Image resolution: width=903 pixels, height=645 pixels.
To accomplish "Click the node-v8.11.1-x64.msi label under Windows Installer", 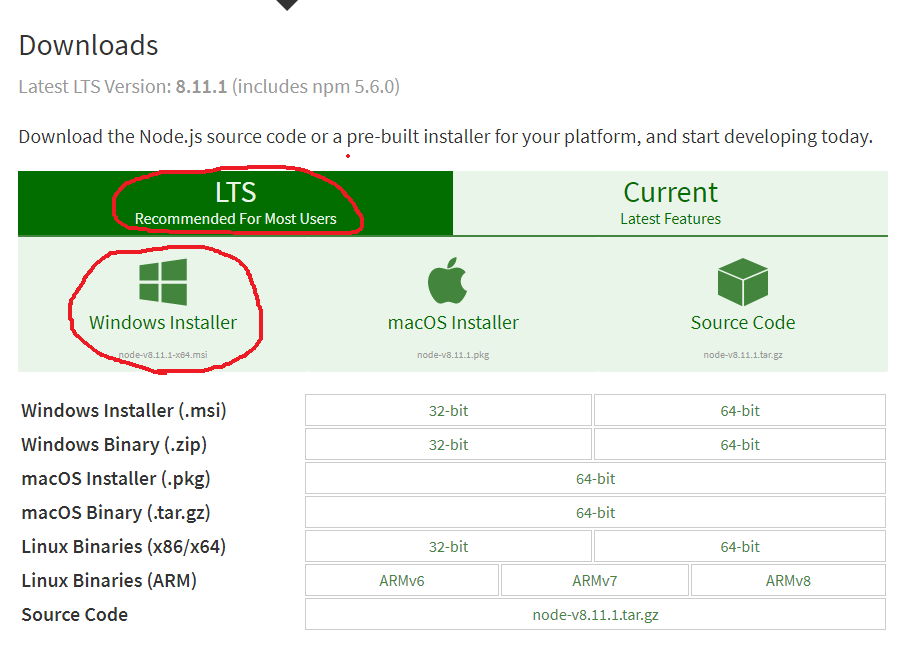I will 162,352.
